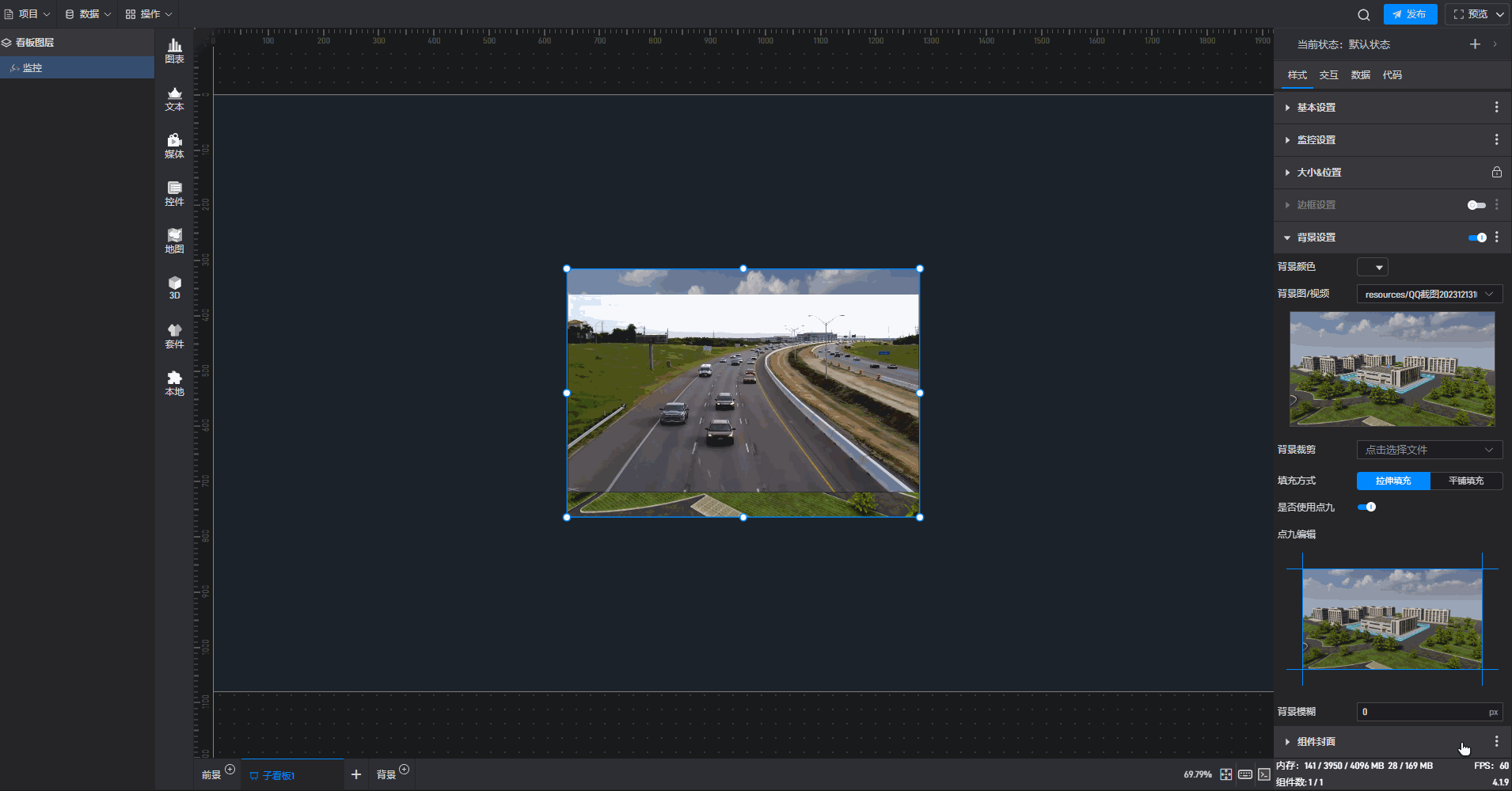Open the 媒体 (media) component category
1512x791 pixels.
point(174,146)
